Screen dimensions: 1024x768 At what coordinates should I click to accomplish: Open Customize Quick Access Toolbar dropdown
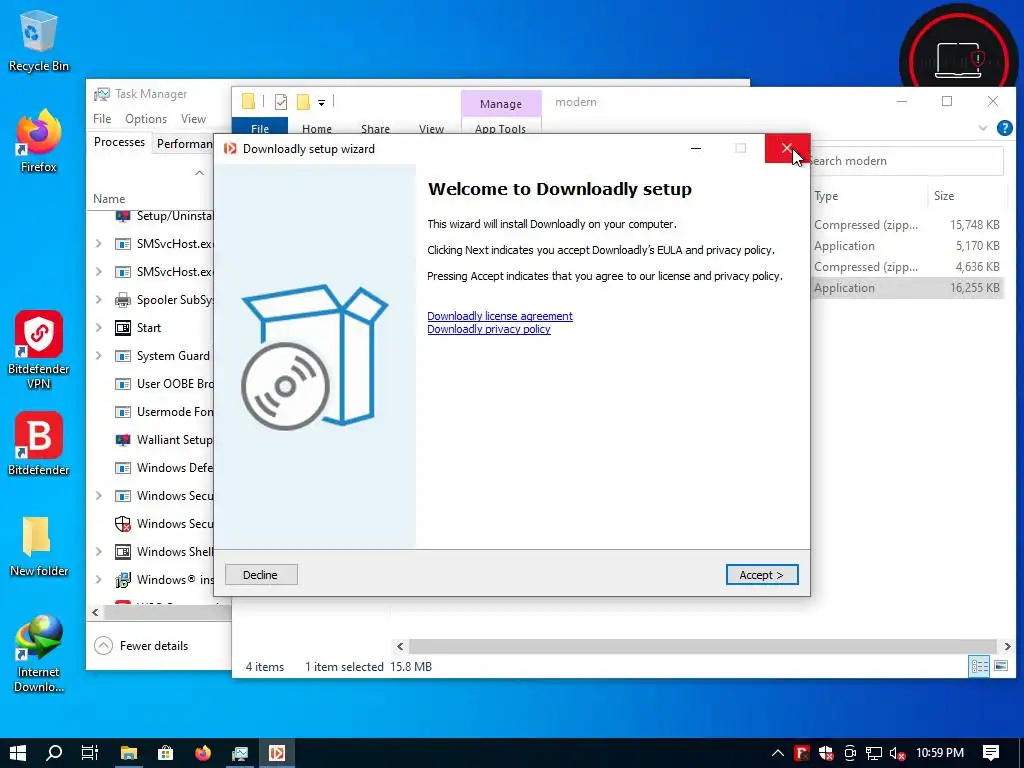[321, 103]
